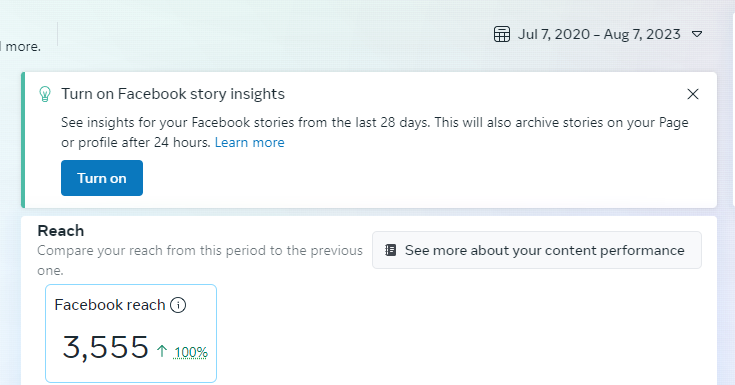Click the lightbulb tip icon in the banner
The image size is (735, 385).
coord(45,94)
